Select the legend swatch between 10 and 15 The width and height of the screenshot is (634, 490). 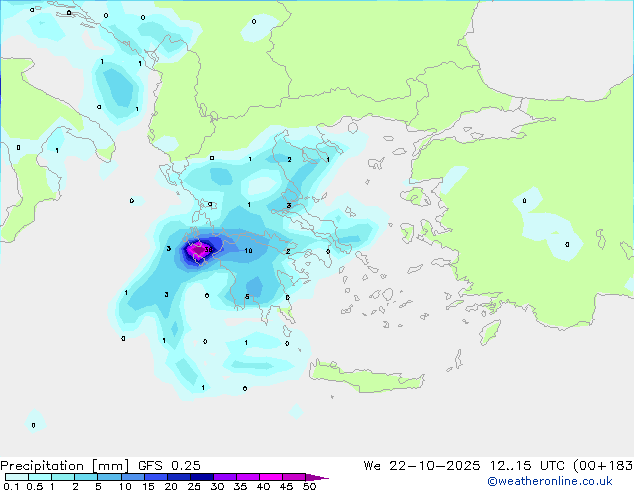(x=132, y=477)
